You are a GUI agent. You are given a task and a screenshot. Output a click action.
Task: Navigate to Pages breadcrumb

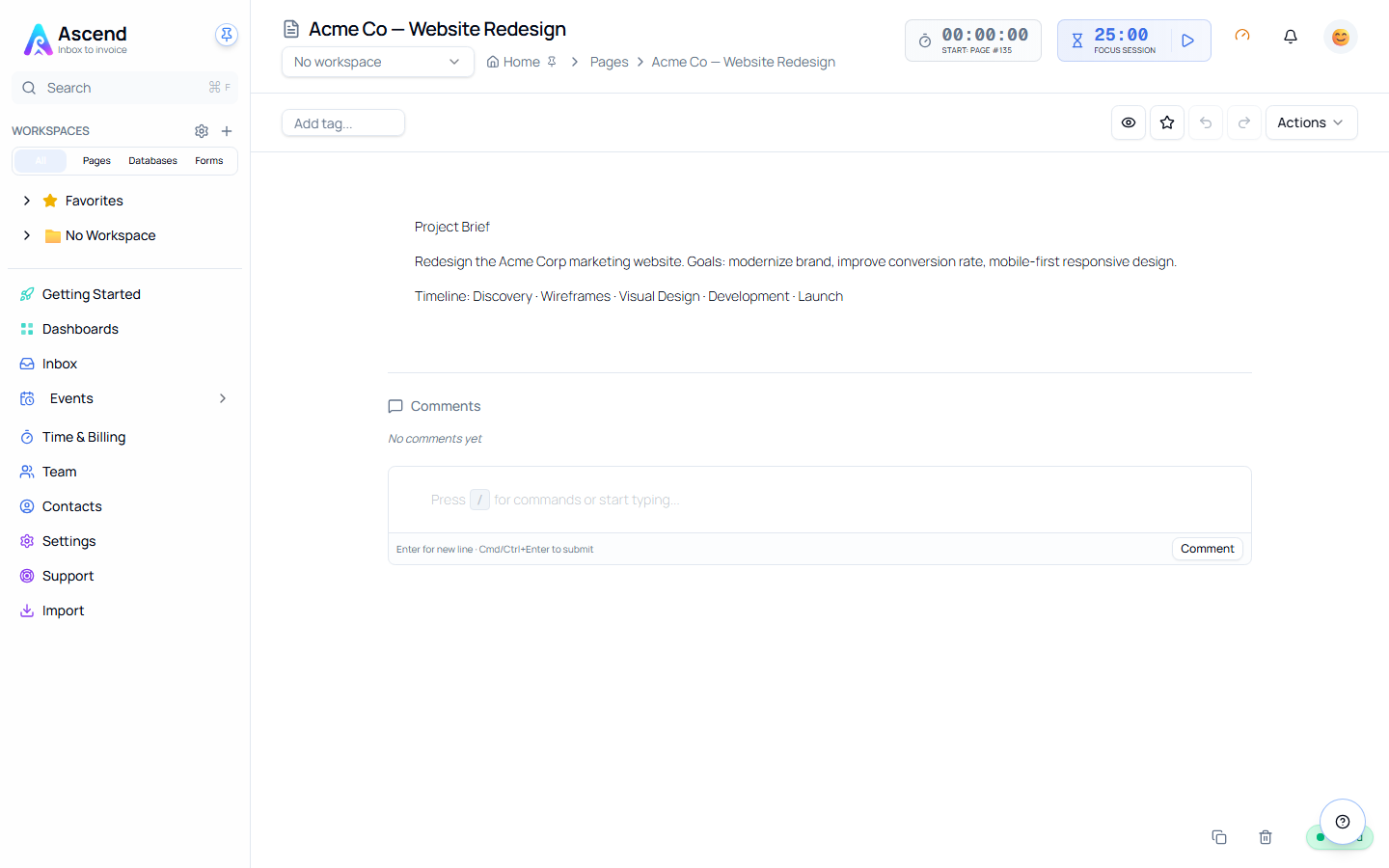(x=609, y=62)
